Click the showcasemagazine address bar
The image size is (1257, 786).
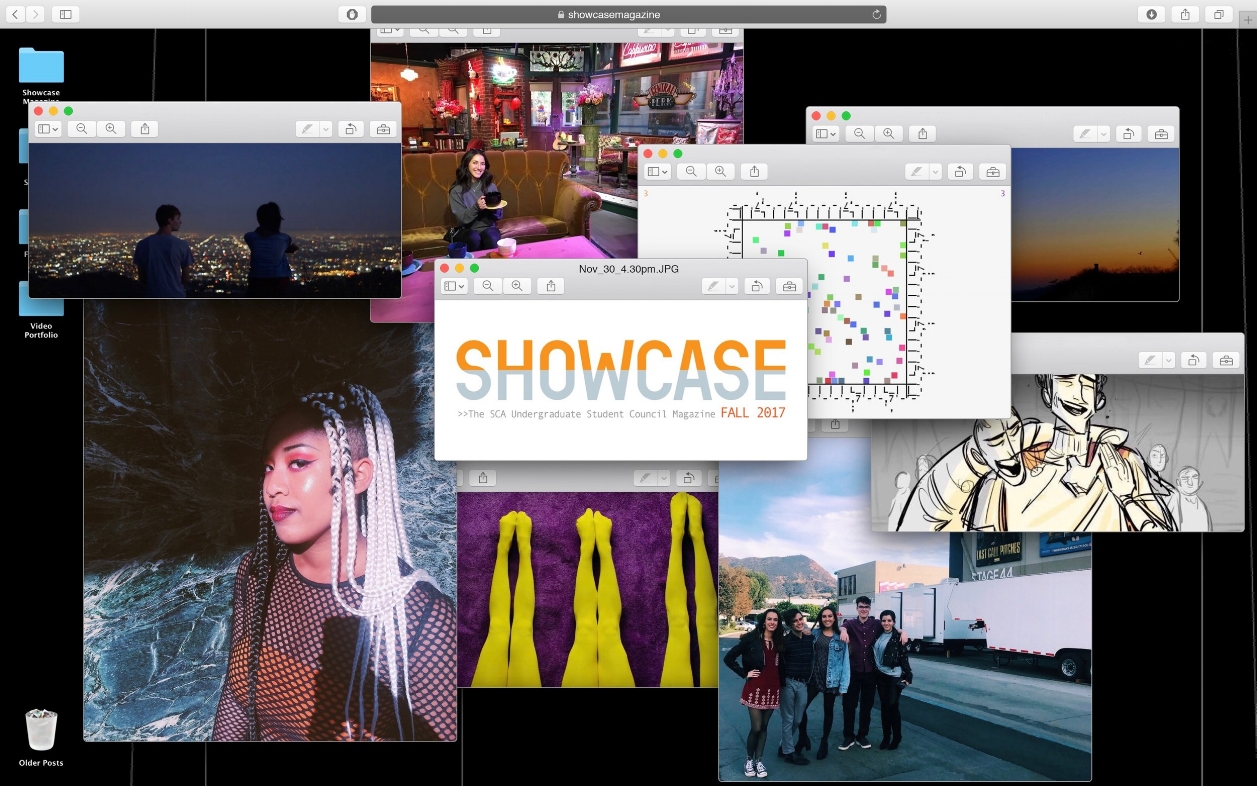point(628,14)
